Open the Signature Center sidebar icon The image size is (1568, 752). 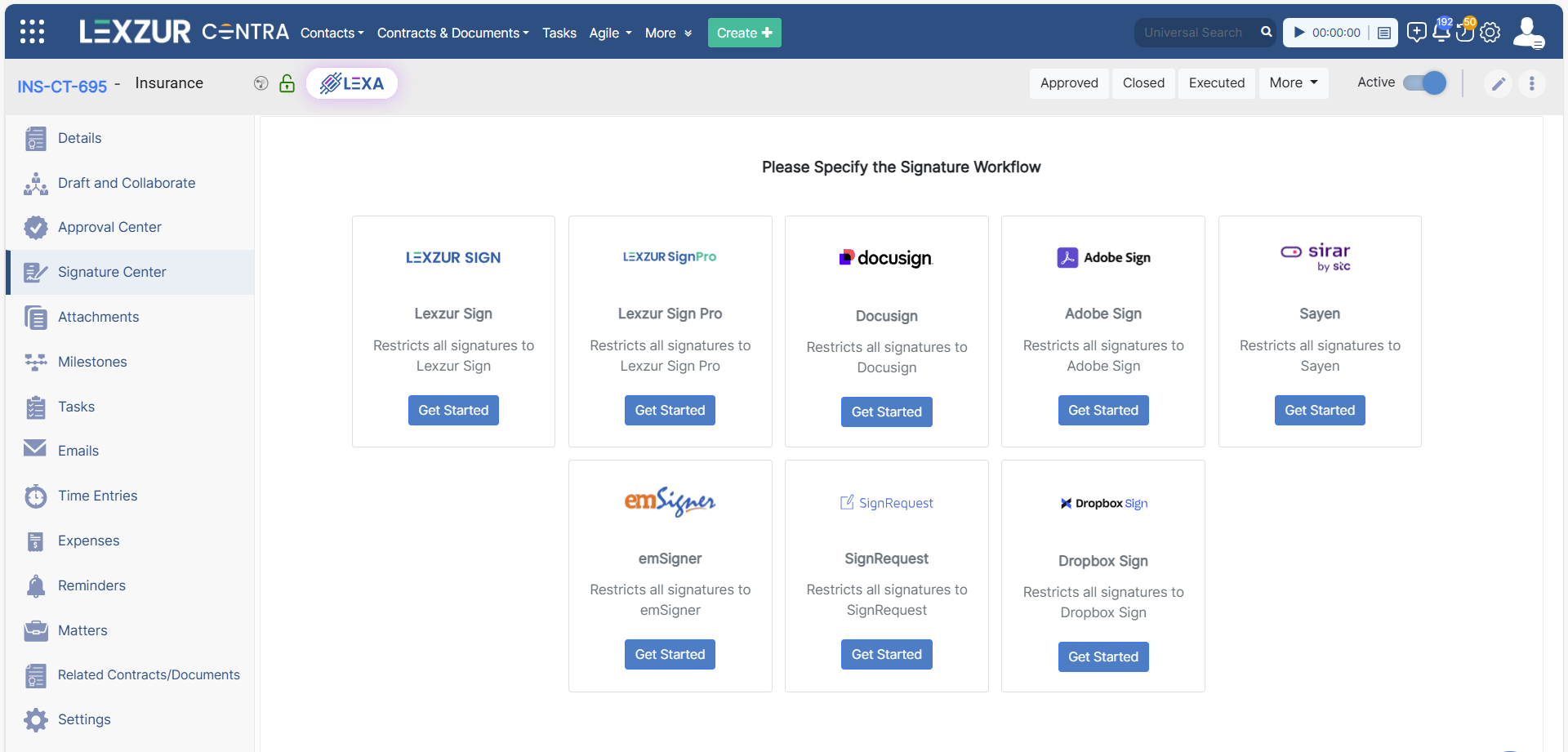36,272
